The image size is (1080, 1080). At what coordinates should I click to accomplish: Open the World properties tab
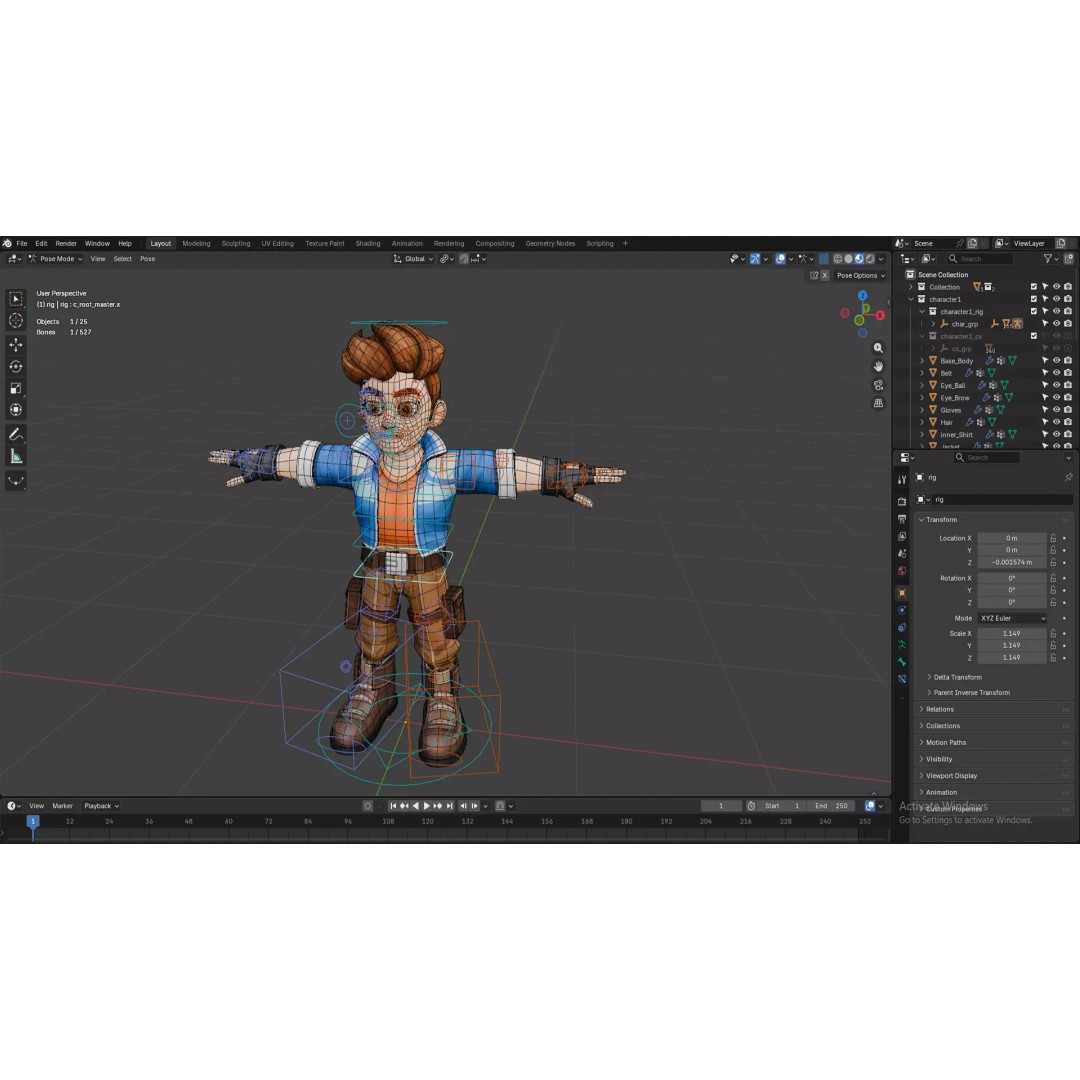(902, 570)
